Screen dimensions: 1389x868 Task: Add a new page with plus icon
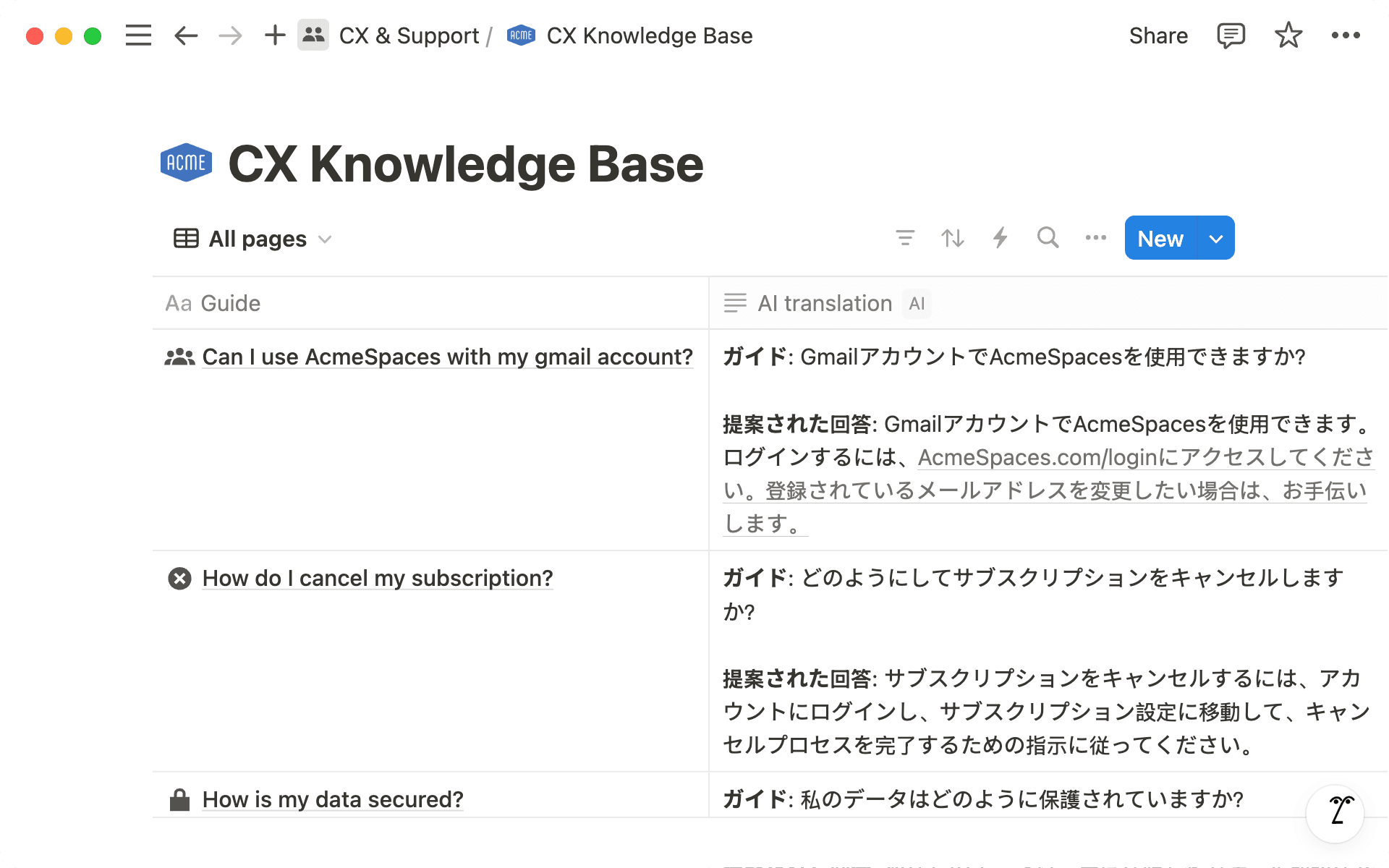pos(275,35)
